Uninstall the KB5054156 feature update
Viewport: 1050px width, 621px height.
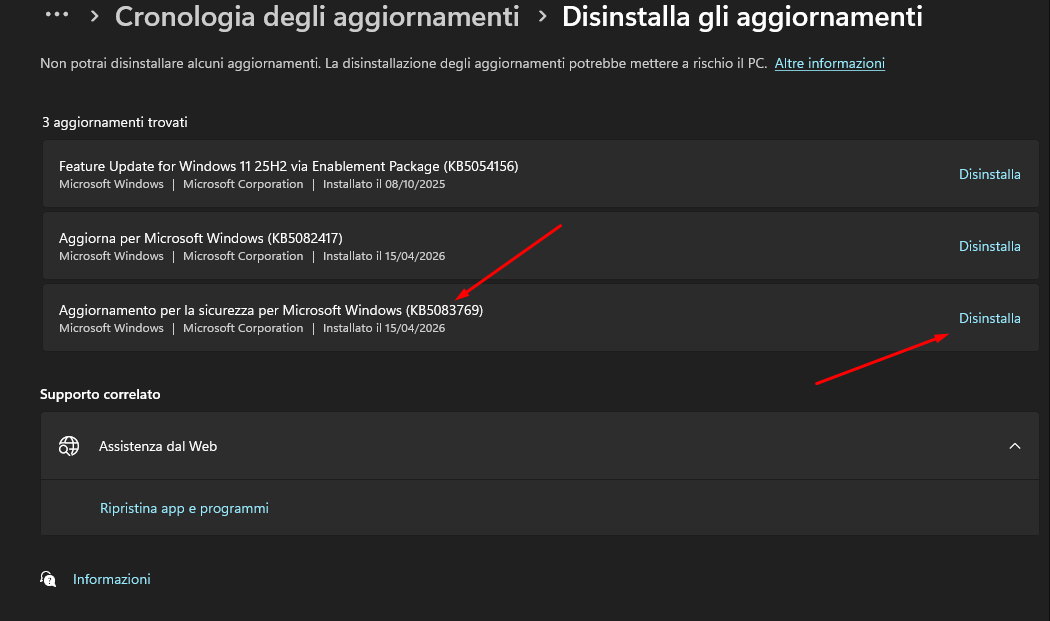coord(989,174)
